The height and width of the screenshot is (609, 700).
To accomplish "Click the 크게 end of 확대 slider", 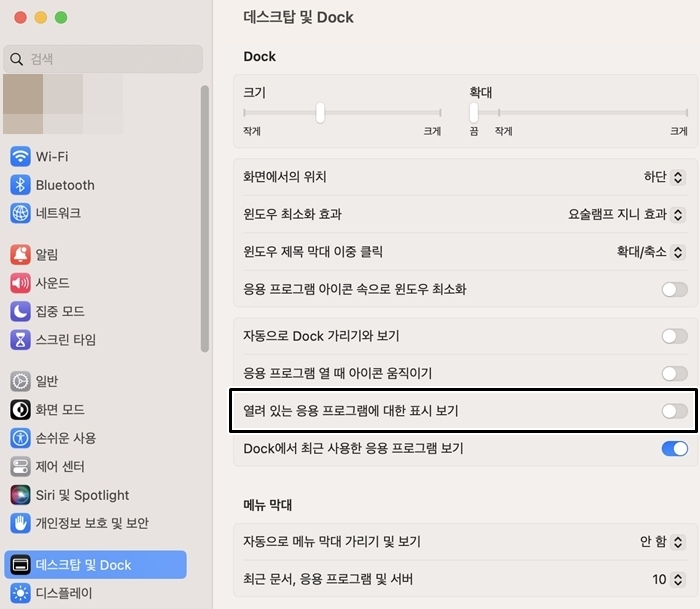I will click(679, 131).
